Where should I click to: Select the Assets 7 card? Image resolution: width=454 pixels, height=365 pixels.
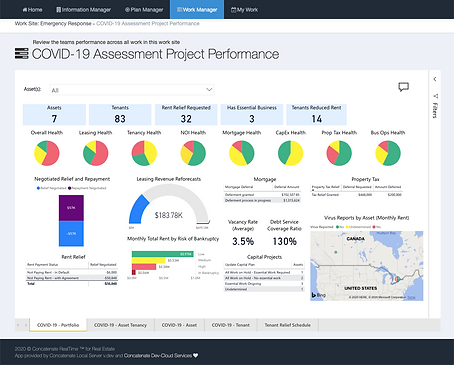tap(54, 114)
